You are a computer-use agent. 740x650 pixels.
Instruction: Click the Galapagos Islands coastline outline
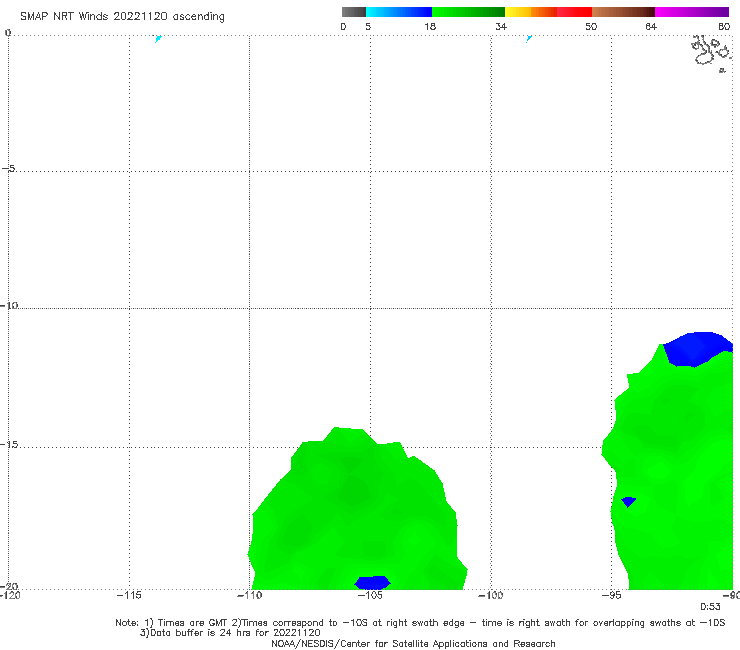coord(712,51)
